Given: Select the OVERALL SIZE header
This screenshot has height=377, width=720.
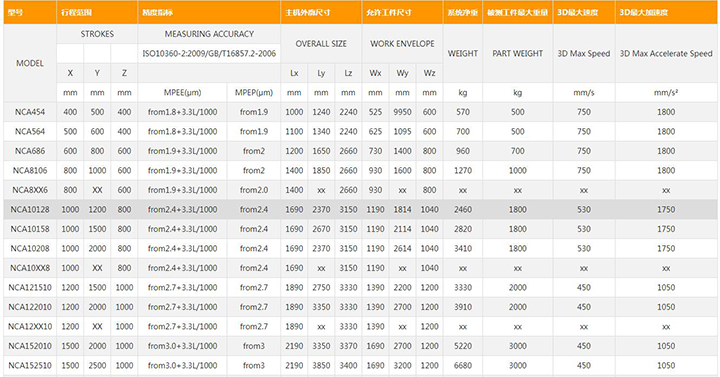Looking at the screenshot, I should tap(321, 44).
